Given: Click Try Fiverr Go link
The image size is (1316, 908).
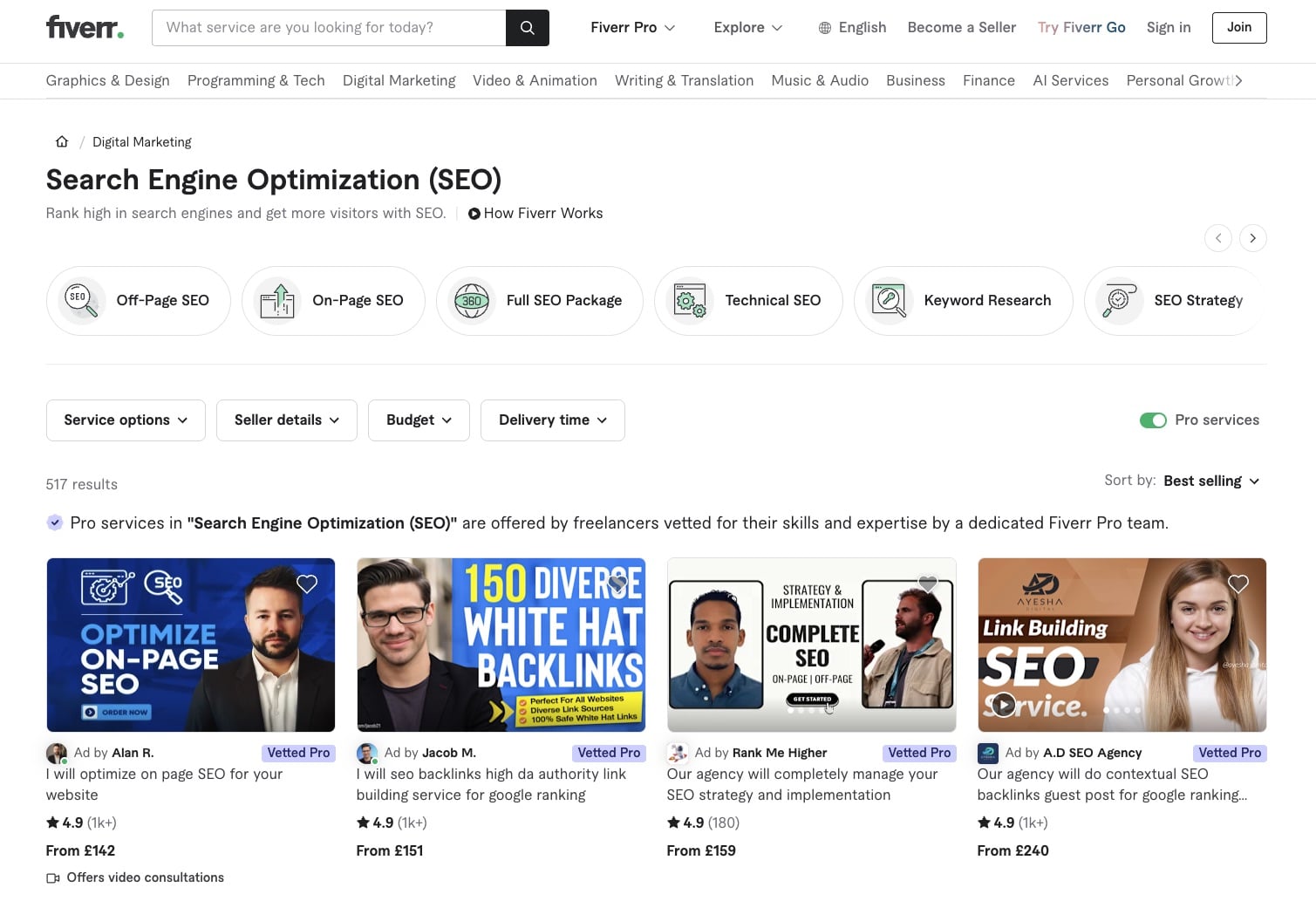Looking at the screenshot, I should (x=1081, y=28).
